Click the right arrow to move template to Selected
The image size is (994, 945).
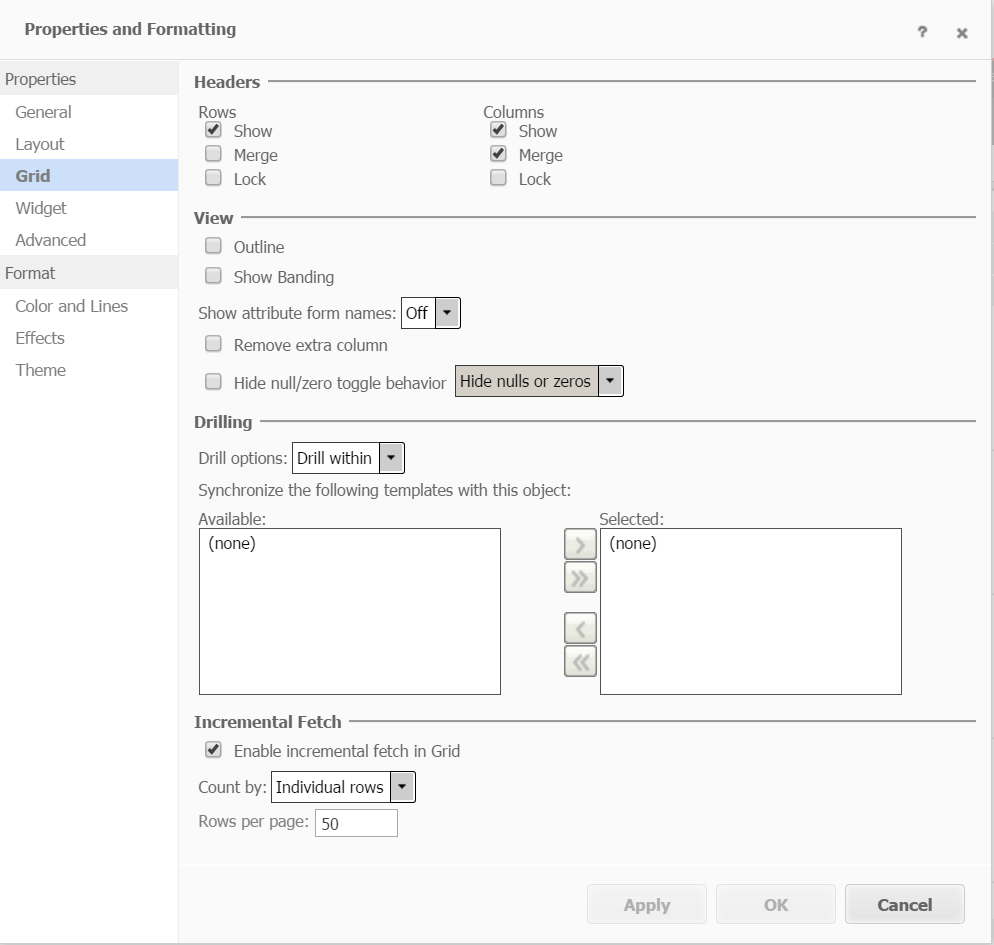pyautogui.click(x=579, y=544)
